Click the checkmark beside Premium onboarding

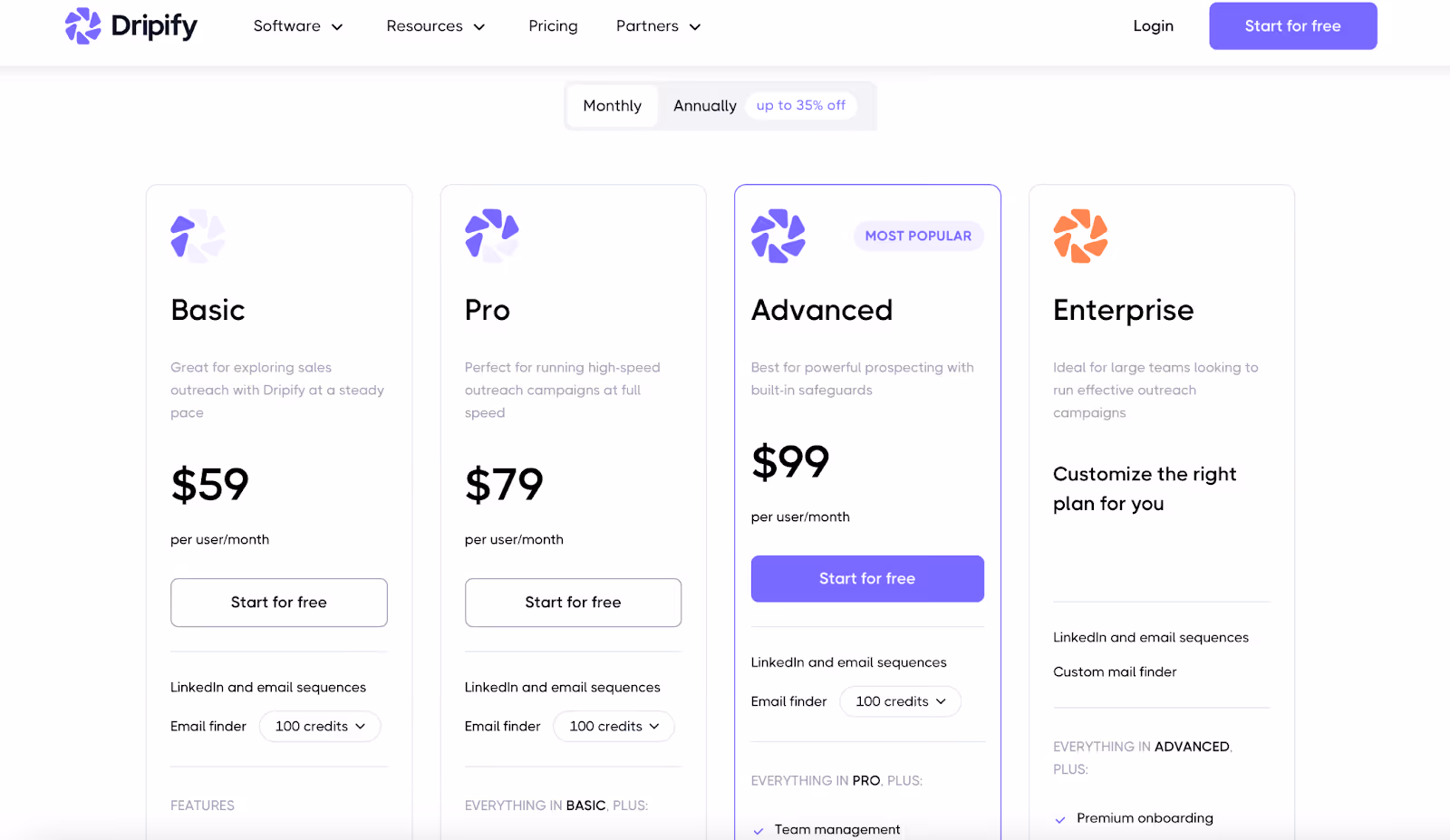click(x=1059, y=818)
